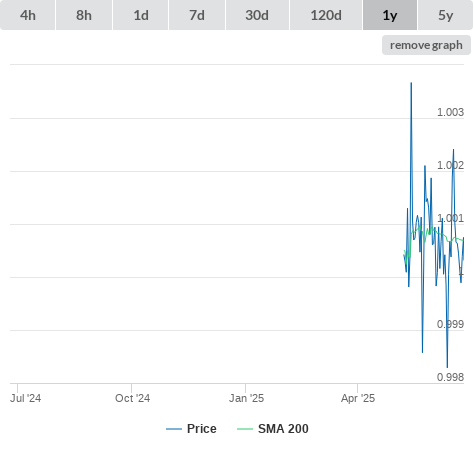
Task: Choose the 1d time range tab
Action: pos(141,15)
